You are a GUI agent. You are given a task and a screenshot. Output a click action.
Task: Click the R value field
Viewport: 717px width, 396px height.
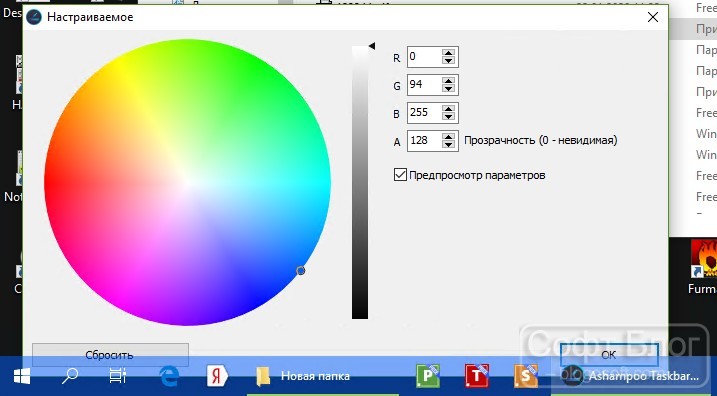point(424,57)
